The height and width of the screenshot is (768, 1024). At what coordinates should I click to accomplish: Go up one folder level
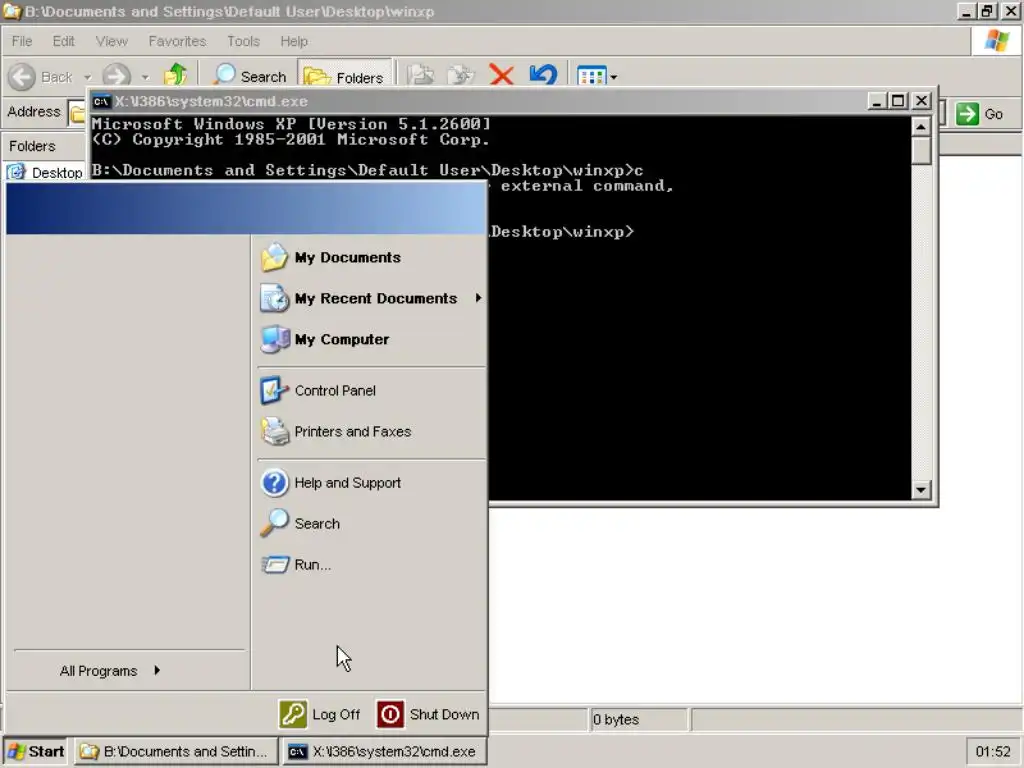pos(175,75)
